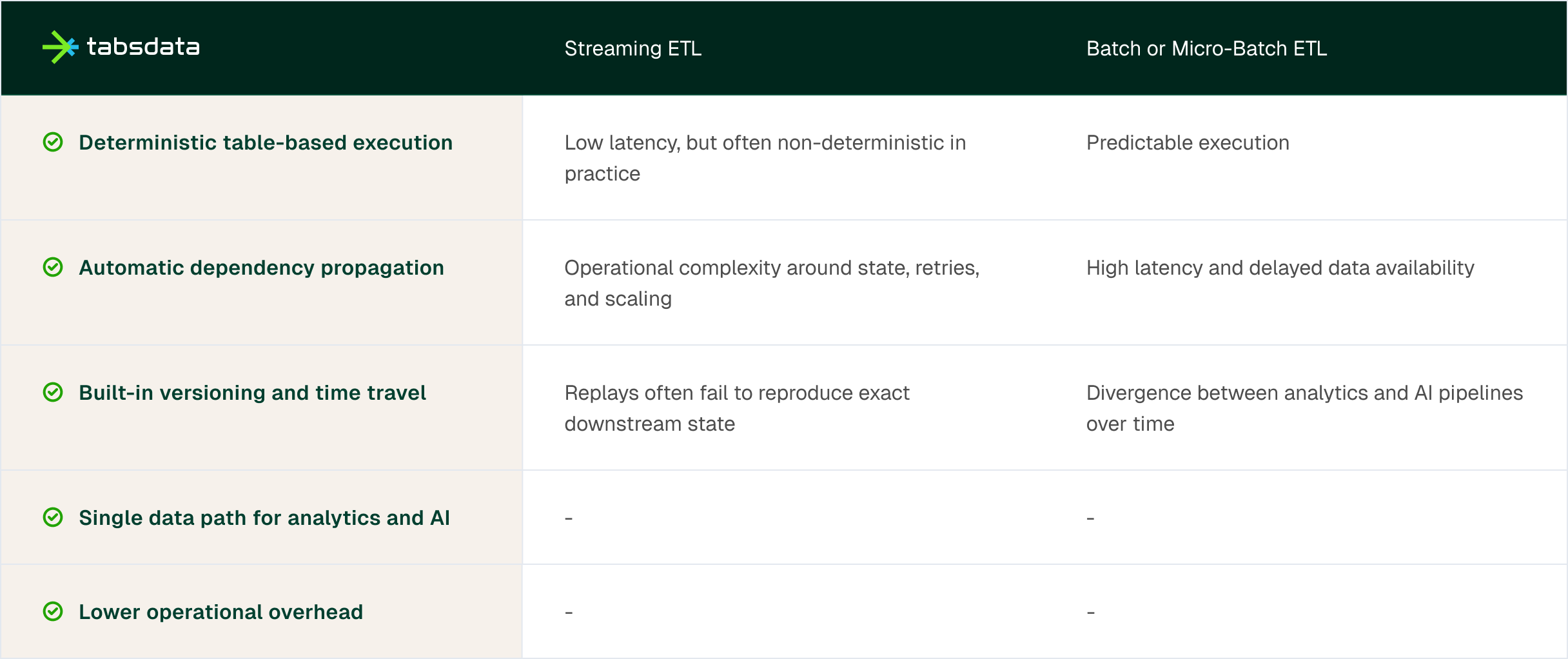Click the check icon beside Single data path

pyautogui.click(x=53, y=517)
